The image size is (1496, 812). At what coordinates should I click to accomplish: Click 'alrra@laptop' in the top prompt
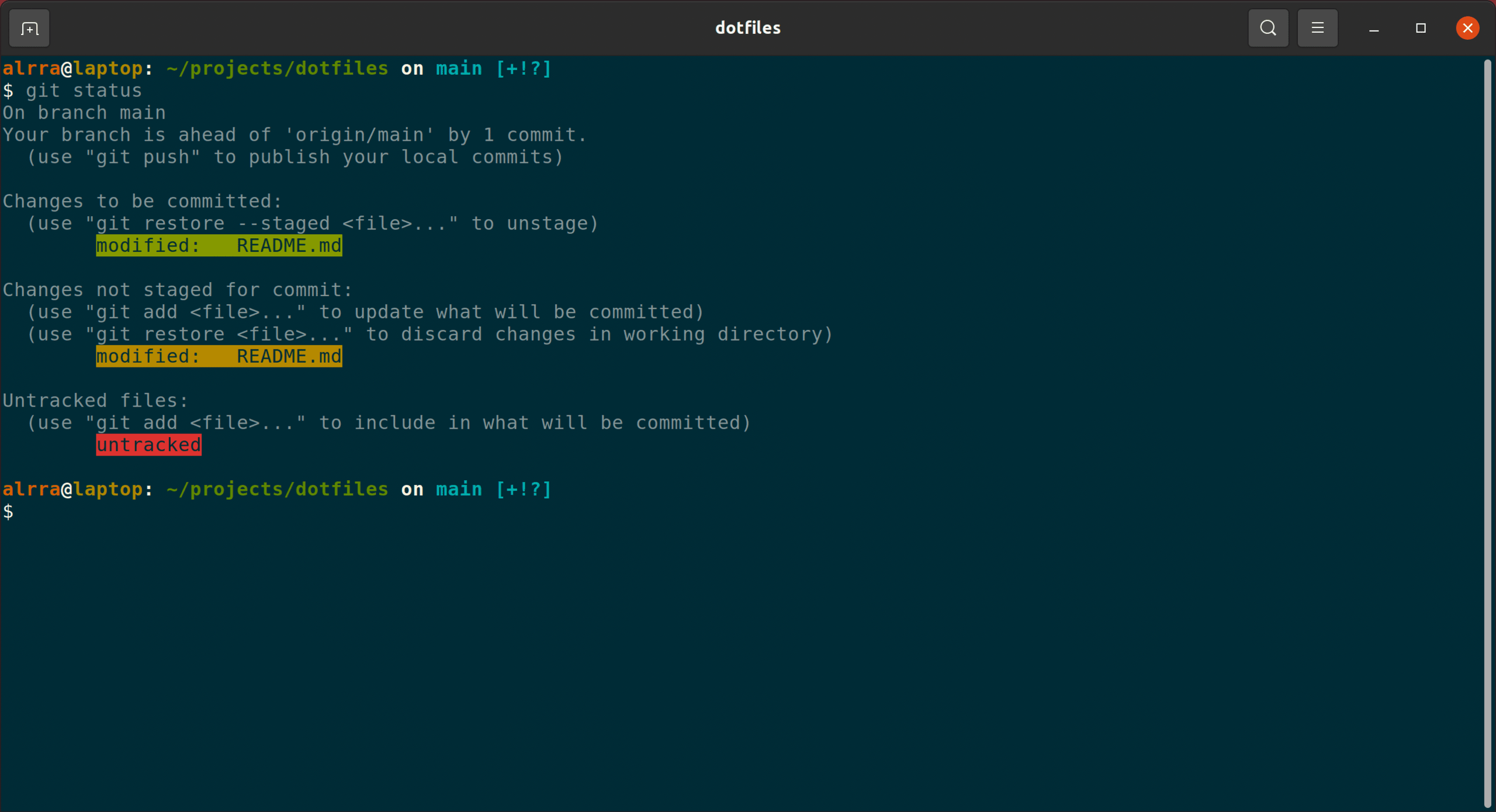click(72, 68)
